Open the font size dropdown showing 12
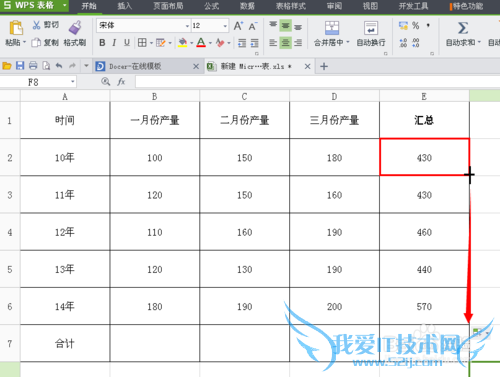Screen dimensions: 500x377 tap(225, 26)
